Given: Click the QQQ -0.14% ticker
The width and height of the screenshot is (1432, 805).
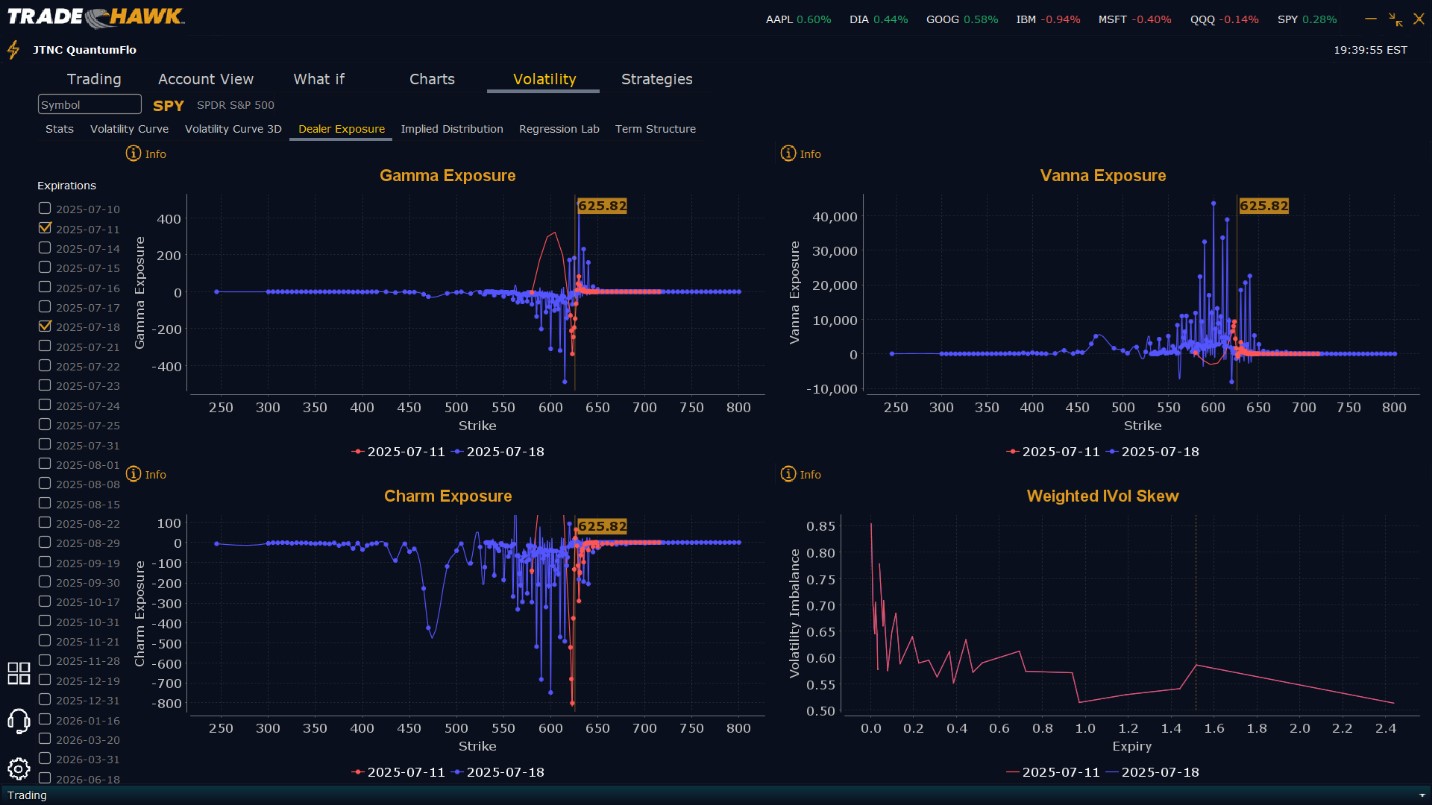Looking at the screenshot, I should click(x=1225, y=20).
